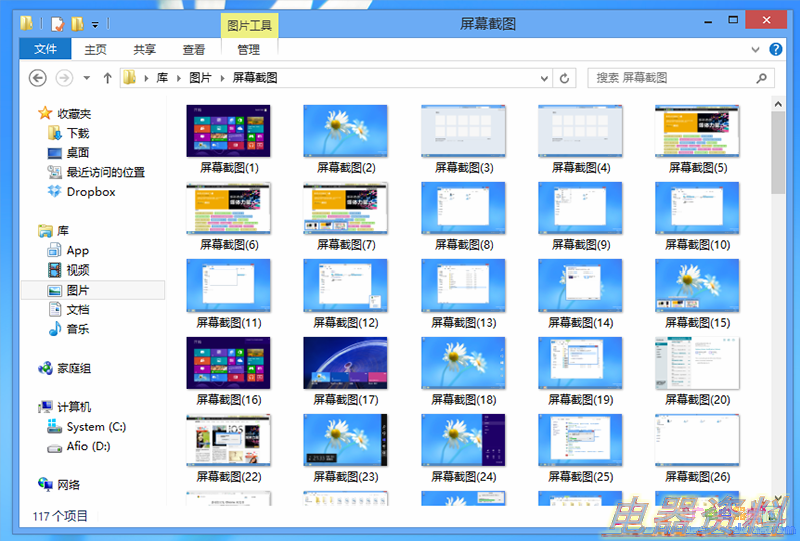Click the search magnifier icon
Screen dimensions: 800x541
(762, 78)
